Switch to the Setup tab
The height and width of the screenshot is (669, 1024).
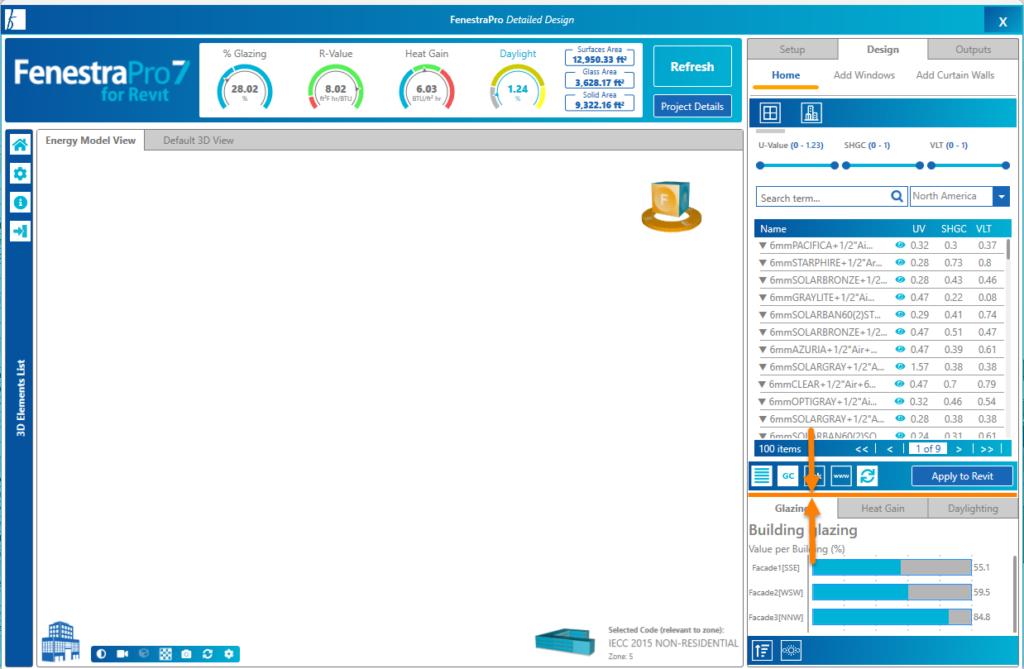click(792, 50)
